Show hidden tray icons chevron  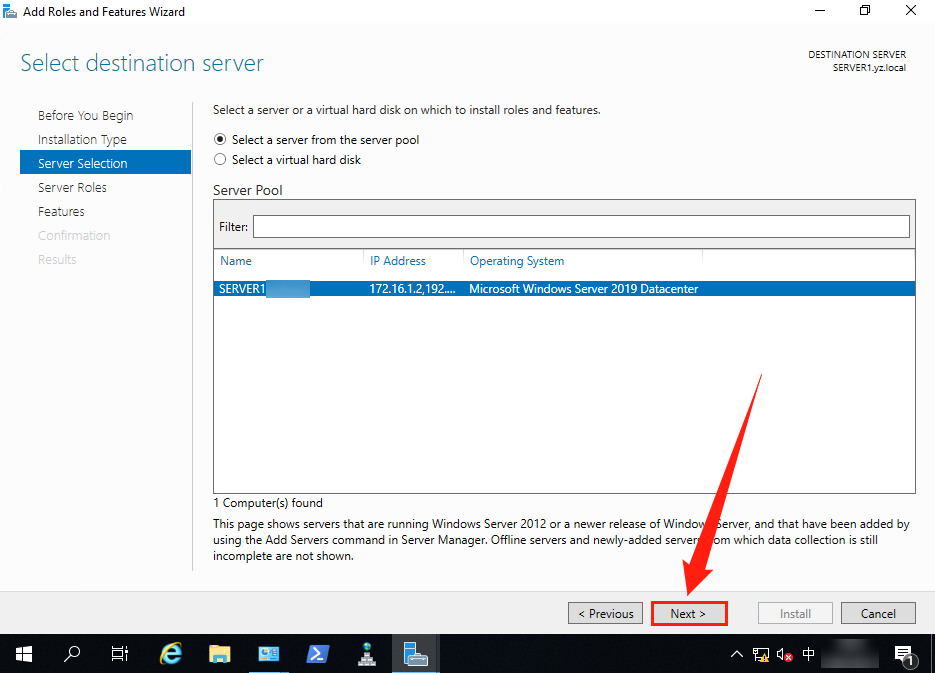coord(736,654)
